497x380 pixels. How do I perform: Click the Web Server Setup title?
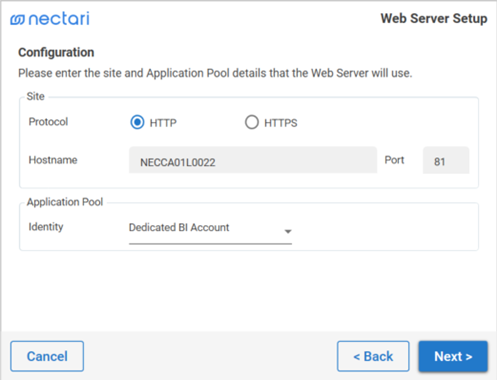(434, 18)
